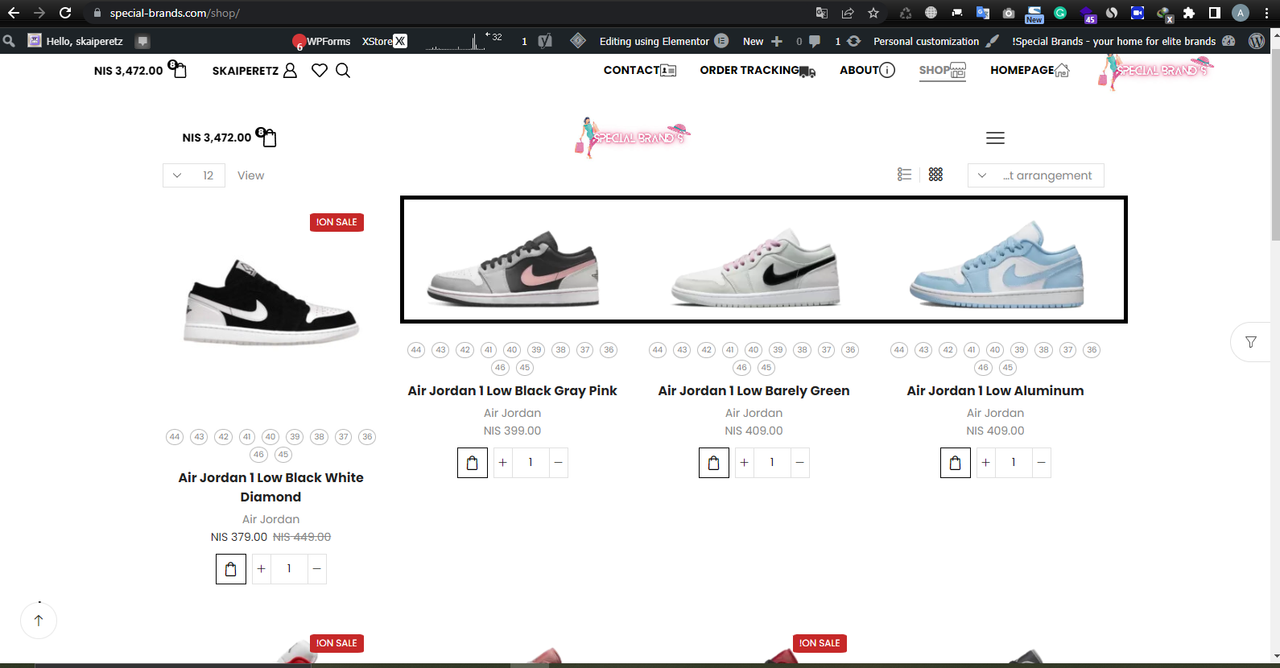Increase quantity for Air Jordan 1 Low Black Gray Pink
Image resolution: width=1280 pixels, height=668 pixels.
click(x=502, y=463)
